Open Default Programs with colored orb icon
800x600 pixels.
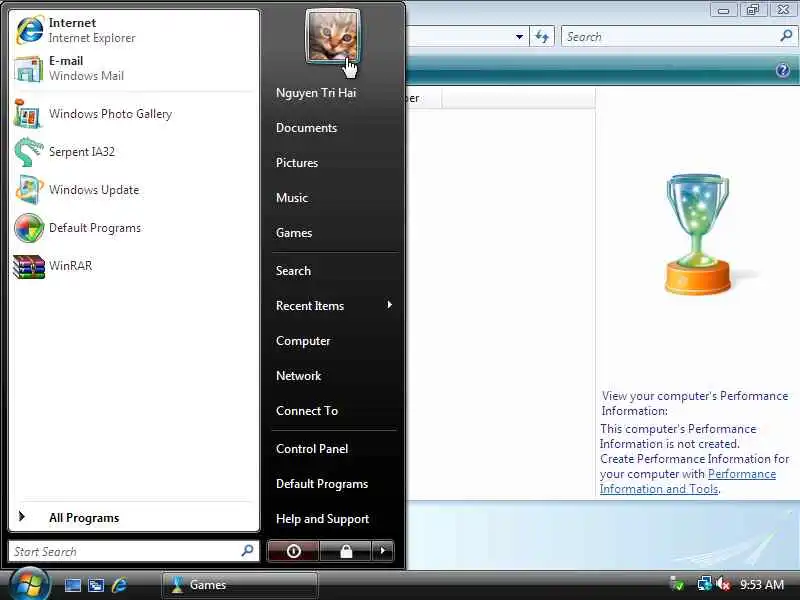[134, 228]
